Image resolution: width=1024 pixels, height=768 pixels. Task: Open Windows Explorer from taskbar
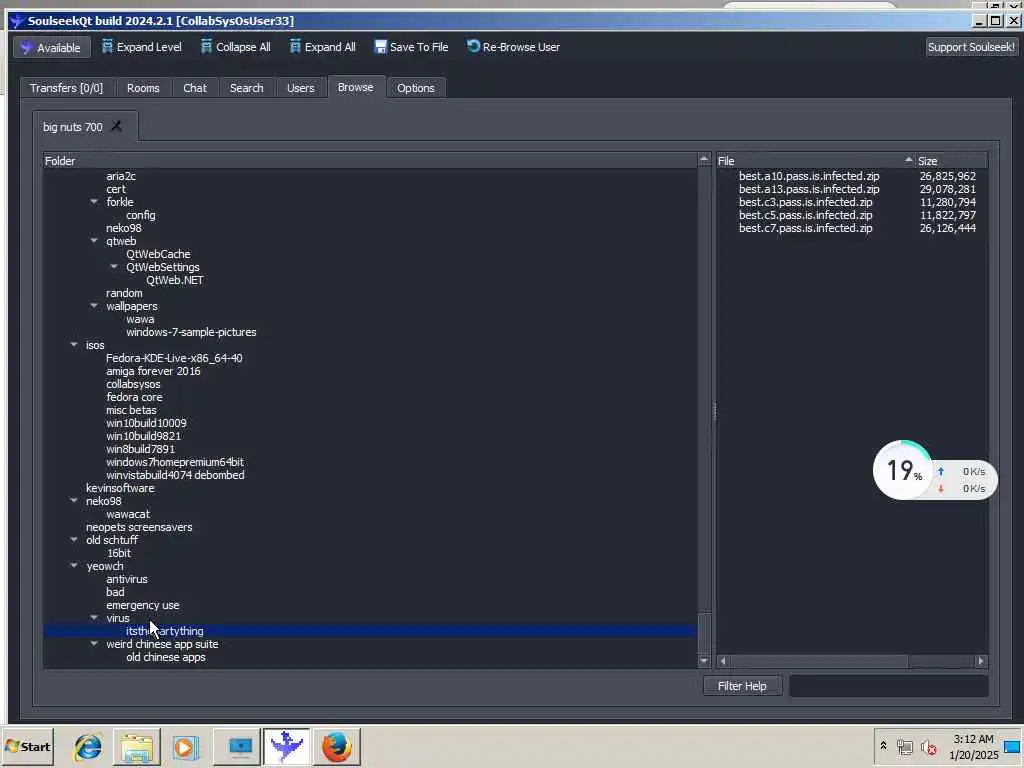137,746
